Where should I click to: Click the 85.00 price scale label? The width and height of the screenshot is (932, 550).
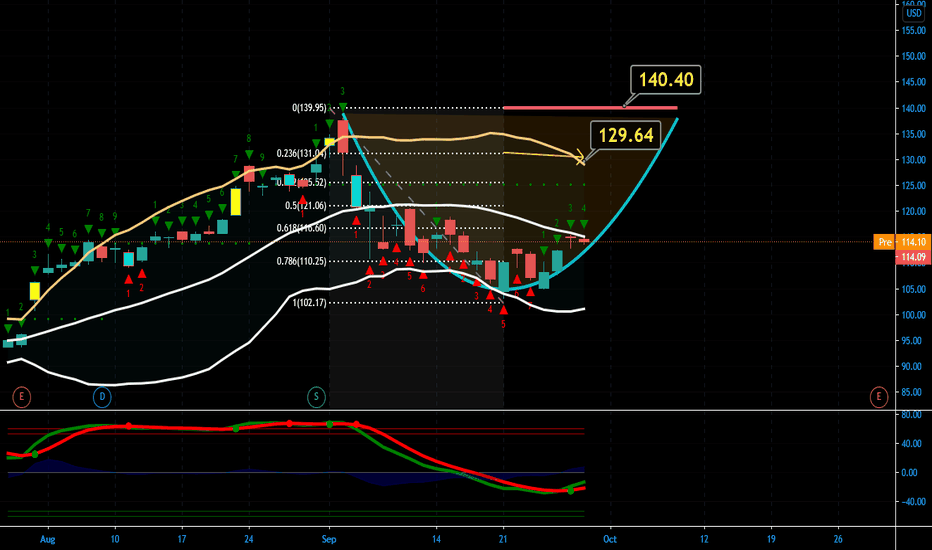click(x=913, y=392)
